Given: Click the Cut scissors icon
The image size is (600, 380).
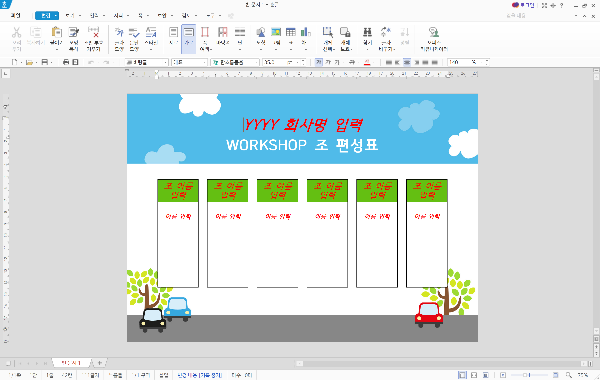Looking at the screenshot, I should pyautogui.click(x=16, y=33).
